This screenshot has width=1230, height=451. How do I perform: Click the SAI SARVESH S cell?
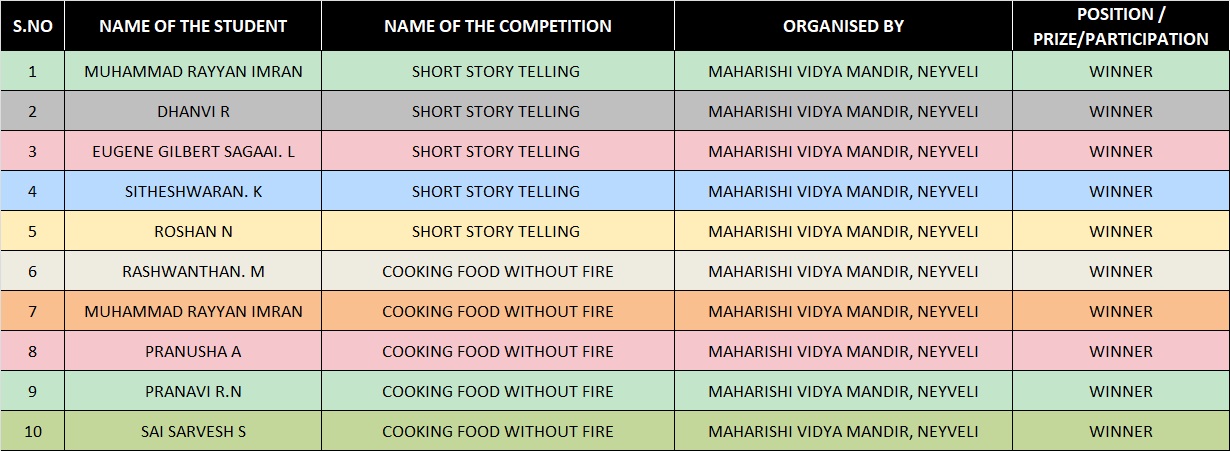coord(193,432)
